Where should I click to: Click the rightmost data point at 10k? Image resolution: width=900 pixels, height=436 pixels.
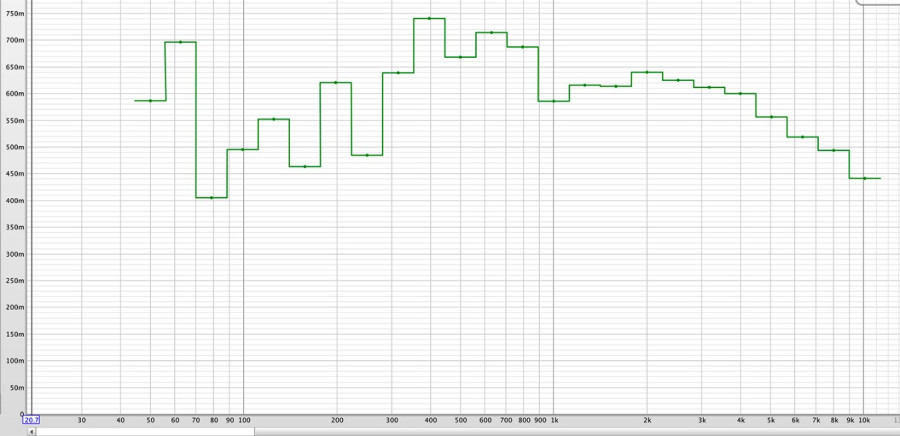[x=864, y=178]
